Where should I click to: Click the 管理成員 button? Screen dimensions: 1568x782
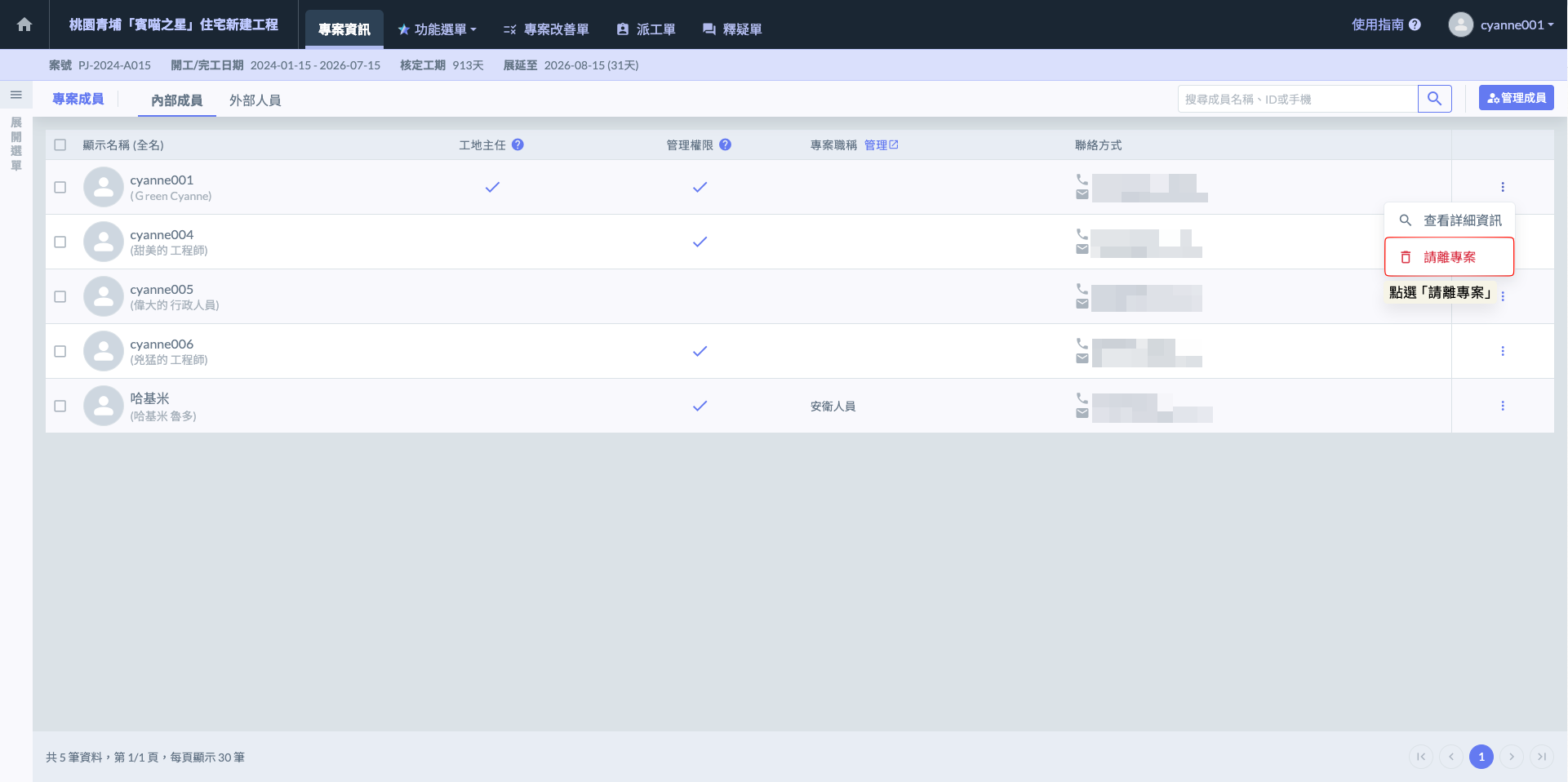(1516, 98)
